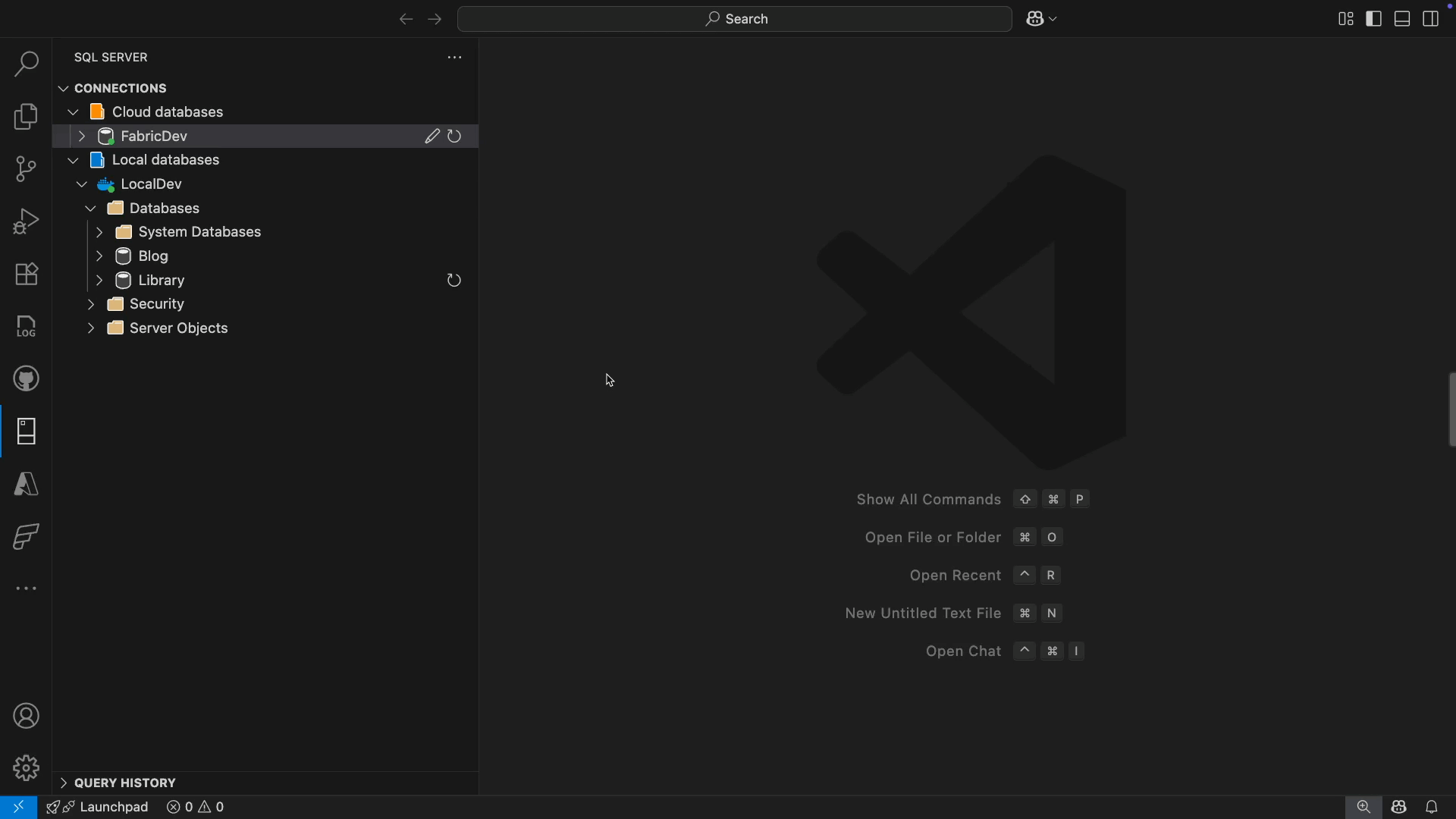Image resolution: width=1456 pixels, height=819 pixels.
Task: Expand the FabricDev connection
Action: click(82, 136)
